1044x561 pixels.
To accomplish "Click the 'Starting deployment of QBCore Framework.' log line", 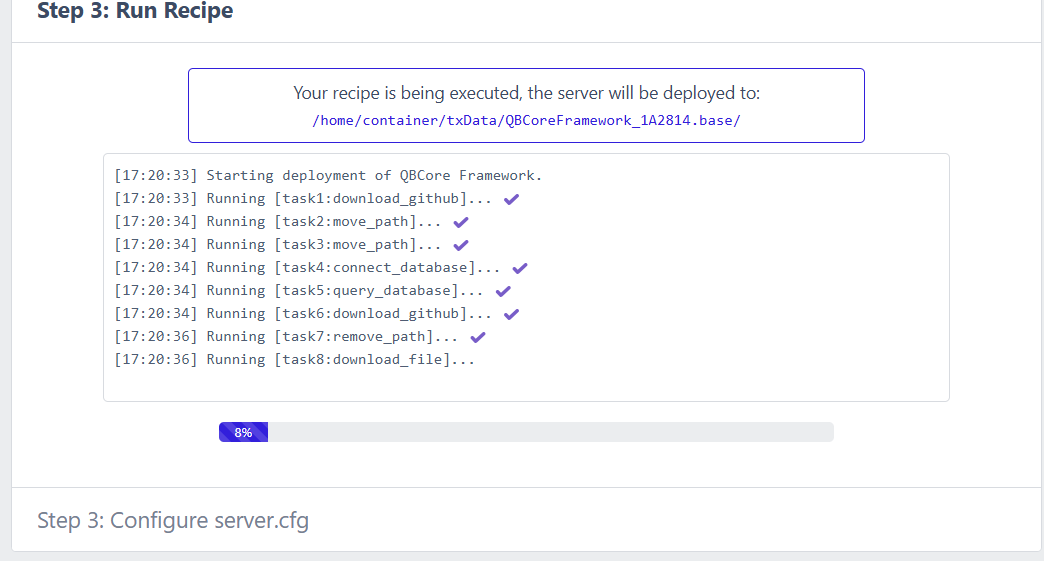I will 328,176.
